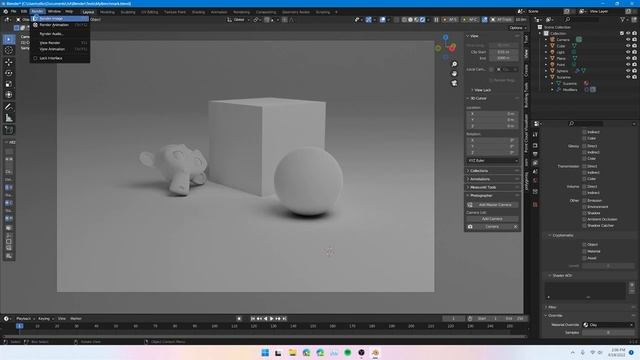The image size is (640, 360).
Task: Expand the Measureit Tools panel
Action: [492, 187]
